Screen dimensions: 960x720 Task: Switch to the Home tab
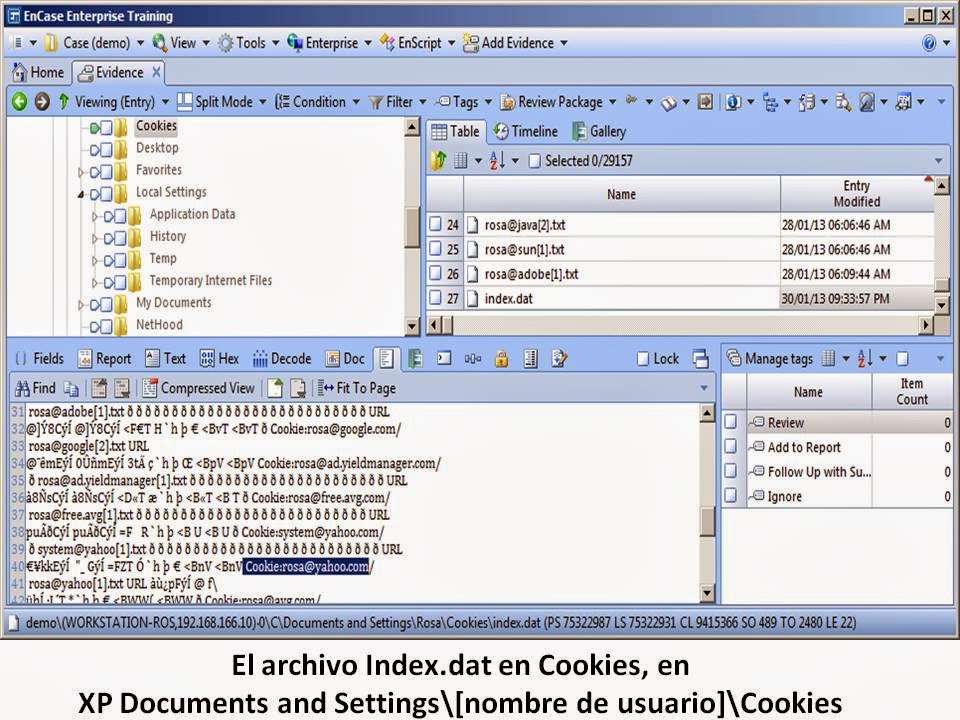(42, 72)
